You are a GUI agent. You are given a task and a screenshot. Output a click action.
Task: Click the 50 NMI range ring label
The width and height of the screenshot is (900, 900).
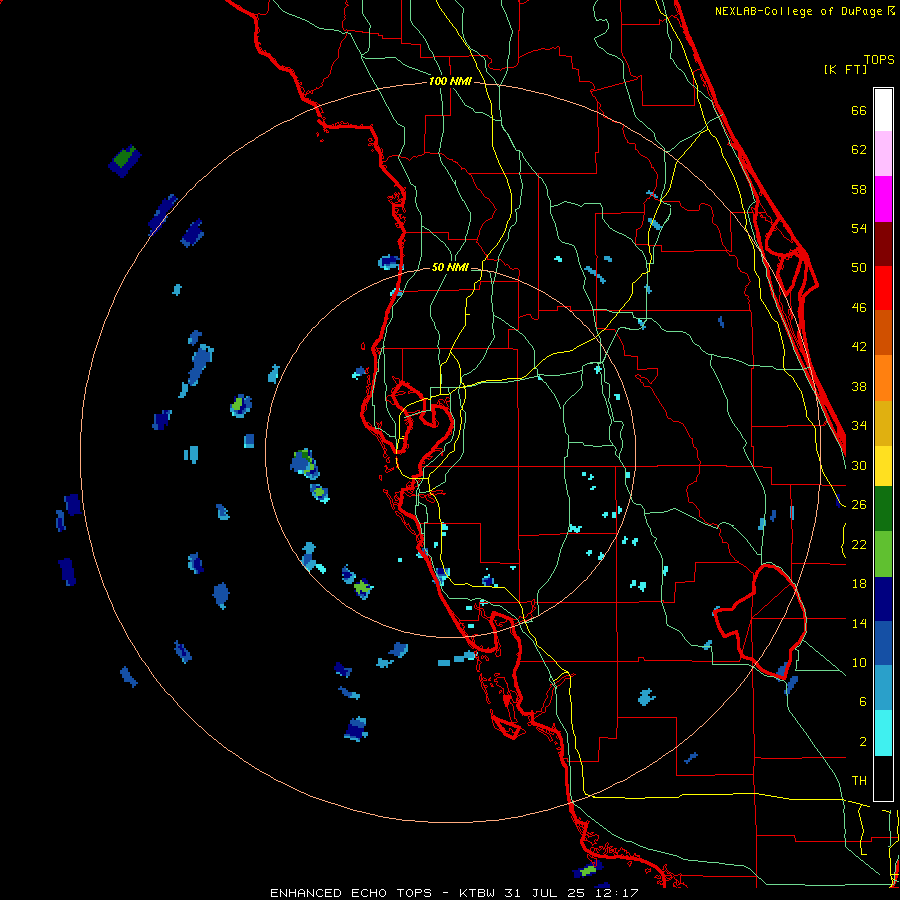450,267
